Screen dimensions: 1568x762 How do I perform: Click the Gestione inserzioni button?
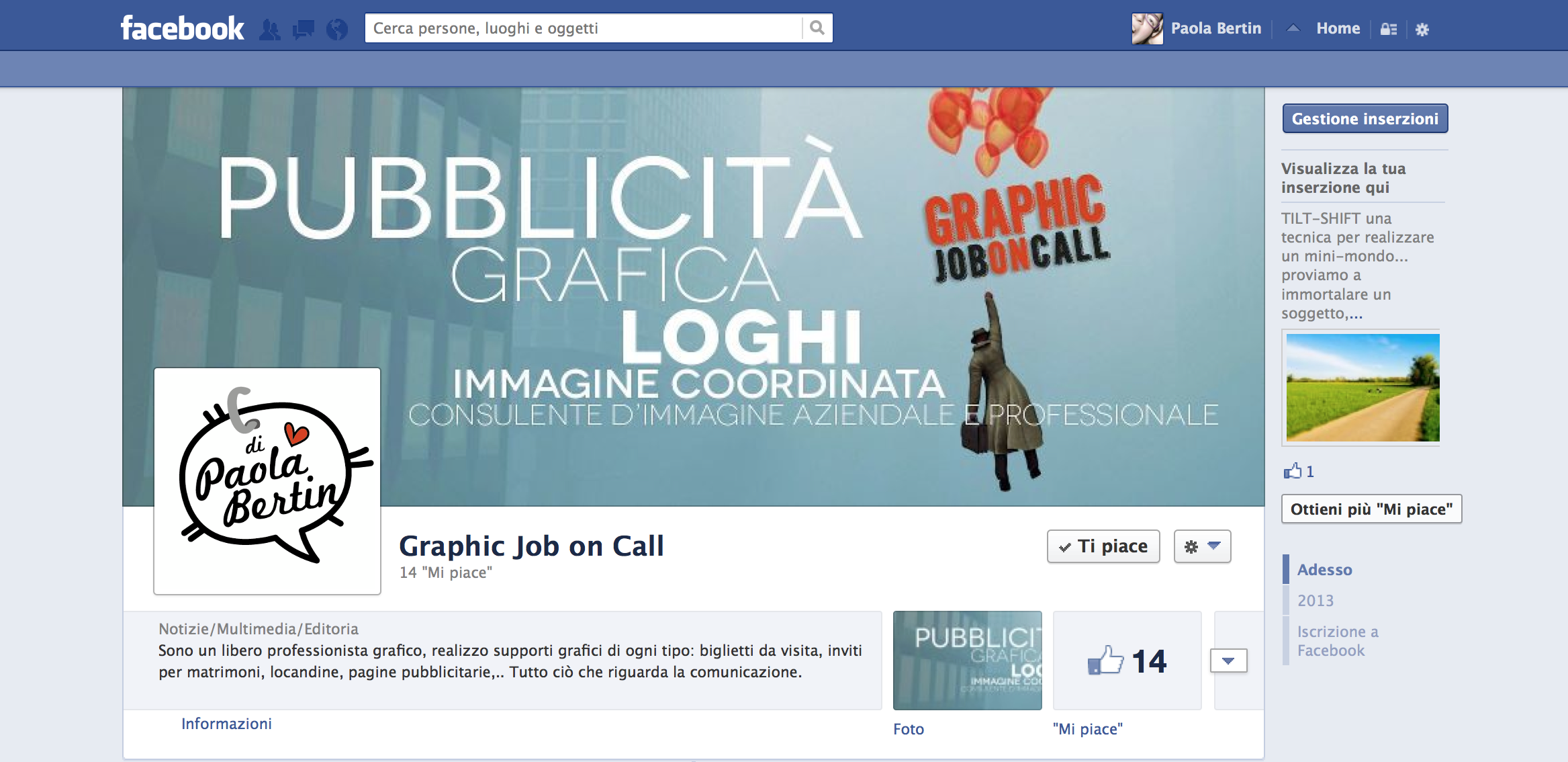(x=1365, y=118)
